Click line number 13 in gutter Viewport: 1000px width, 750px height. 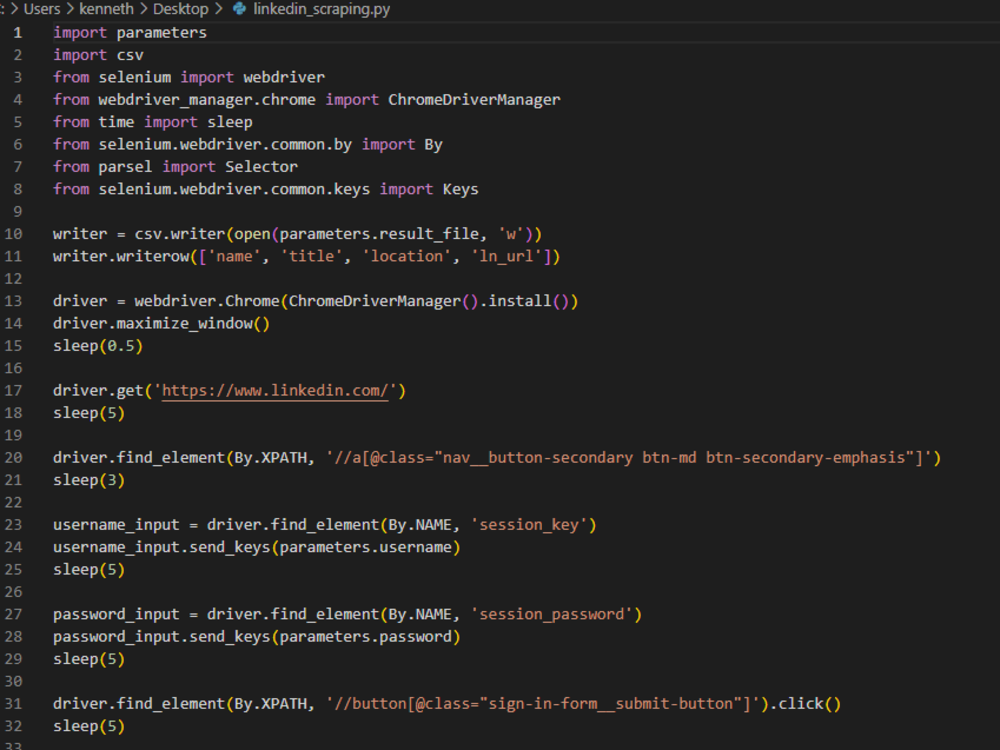click(13, 301)
